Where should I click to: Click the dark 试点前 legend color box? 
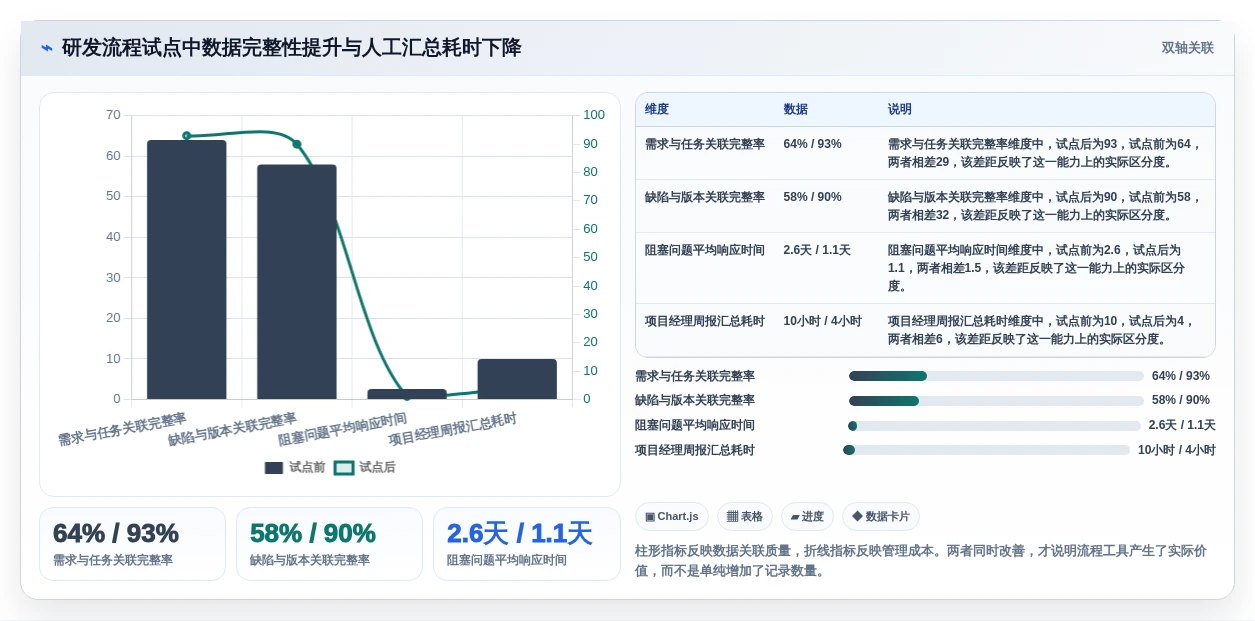click(x=274, y=468)
